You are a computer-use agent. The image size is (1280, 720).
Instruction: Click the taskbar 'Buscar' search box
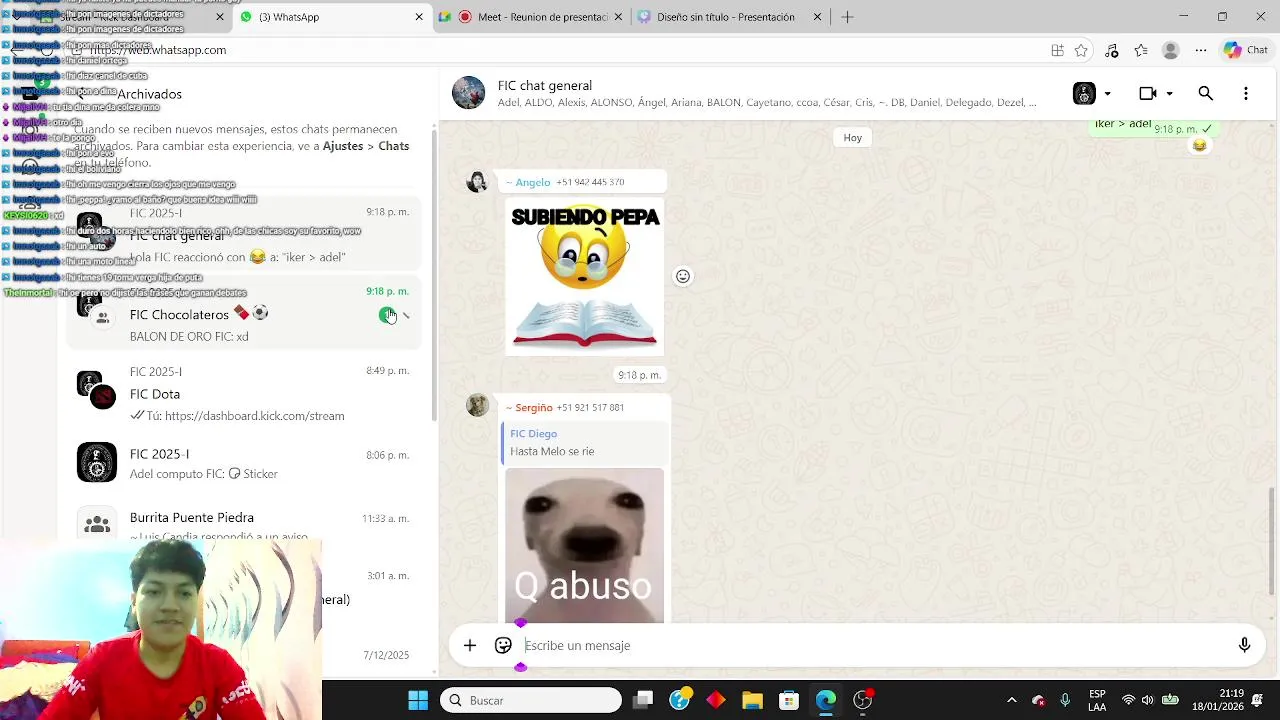click(531, 700)
